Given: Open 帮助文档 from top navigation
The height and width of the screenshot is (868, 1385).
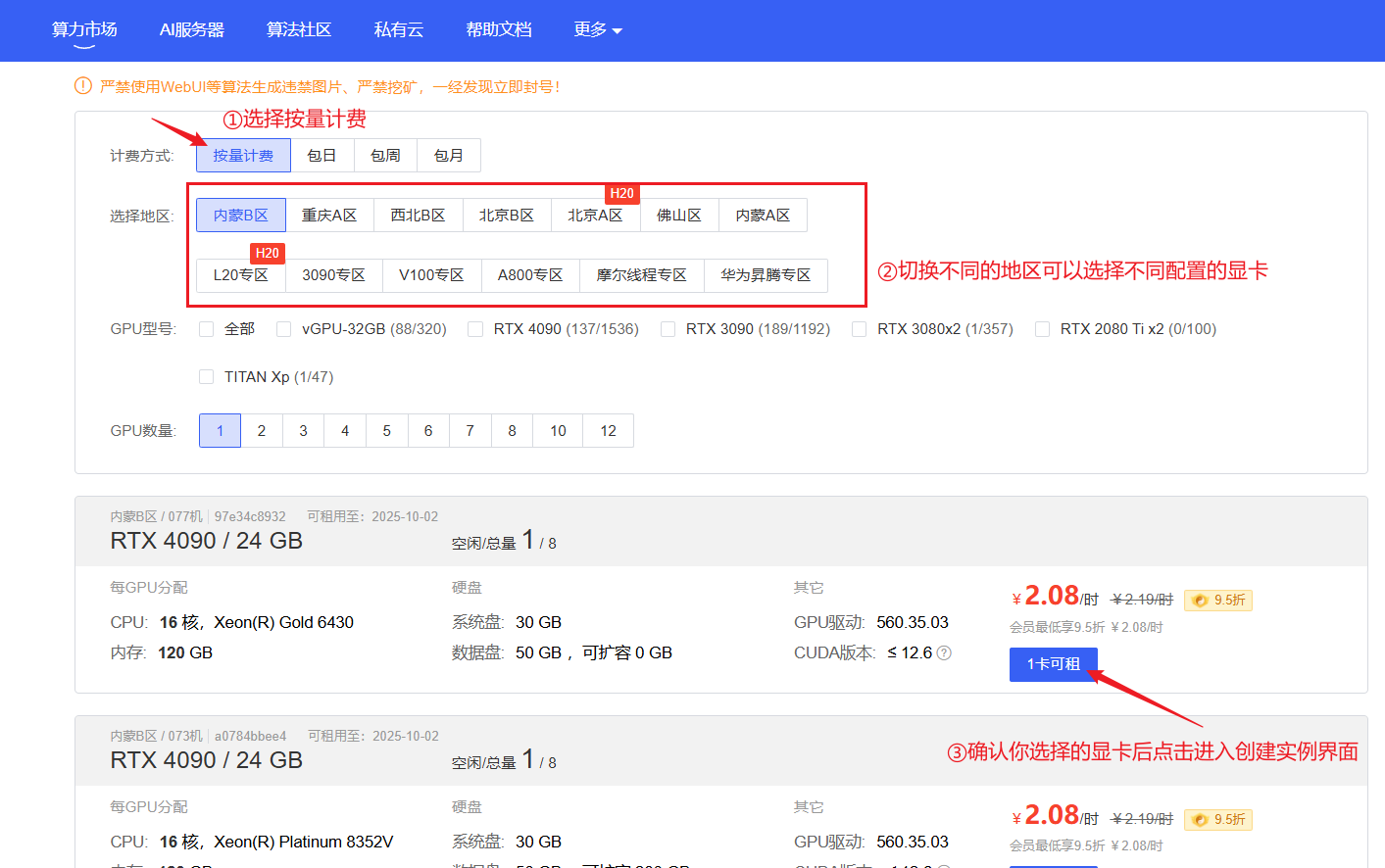Looking at the screenshot, I should tap(499, 29).
